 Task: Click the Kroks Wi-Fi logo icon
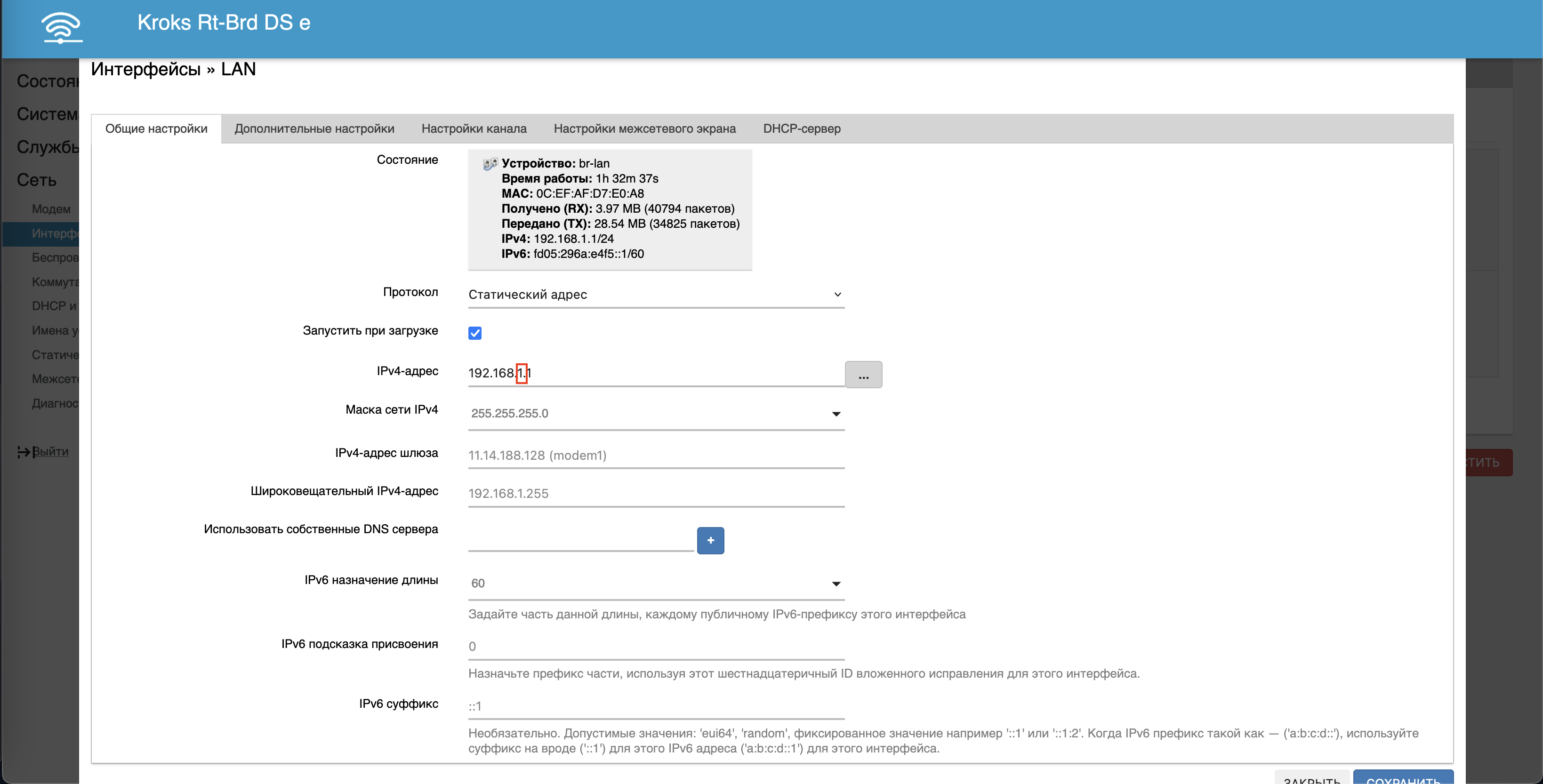tap(62, 28)
